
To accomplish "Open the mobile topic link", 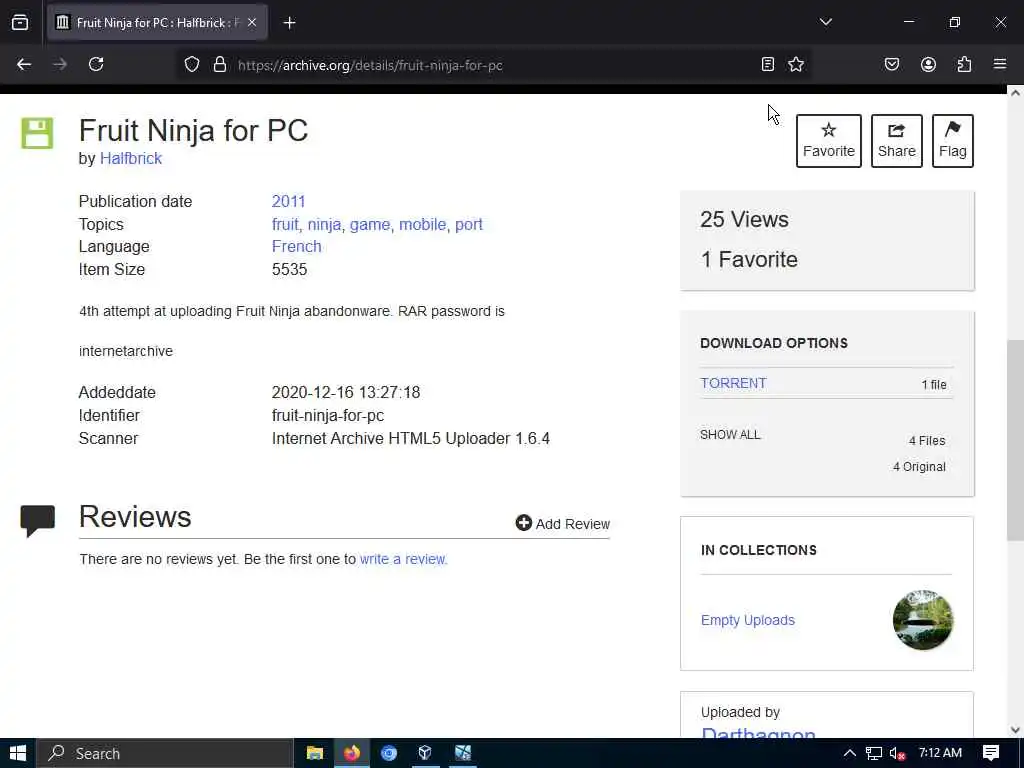I will click(423, 224).
